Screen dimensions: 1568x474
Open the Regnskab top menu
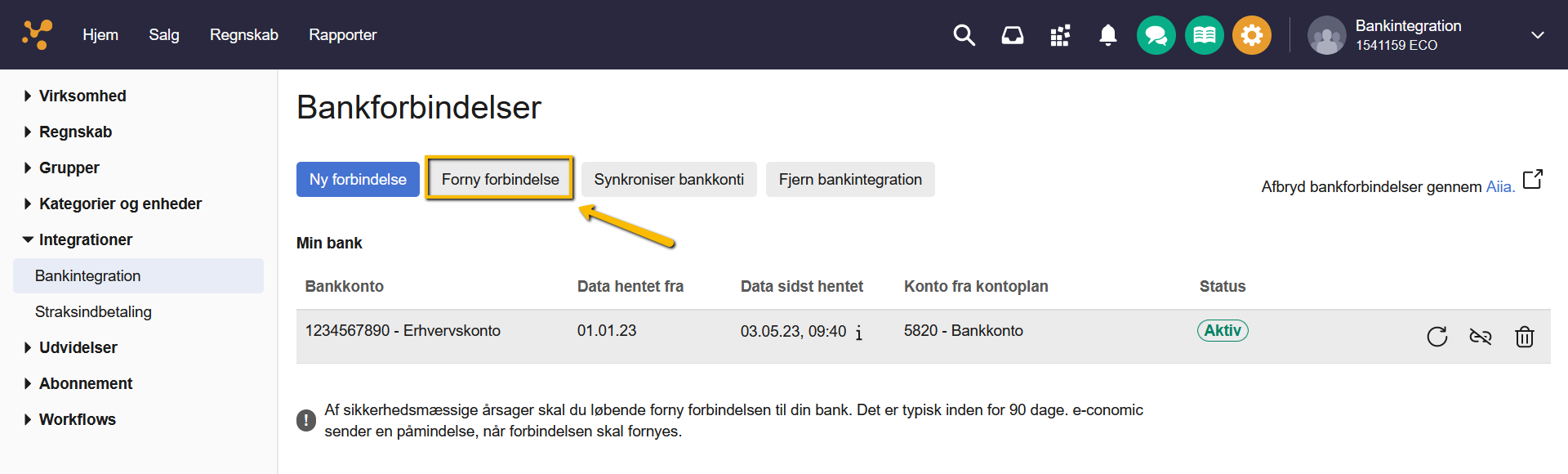tap(244, 35)
